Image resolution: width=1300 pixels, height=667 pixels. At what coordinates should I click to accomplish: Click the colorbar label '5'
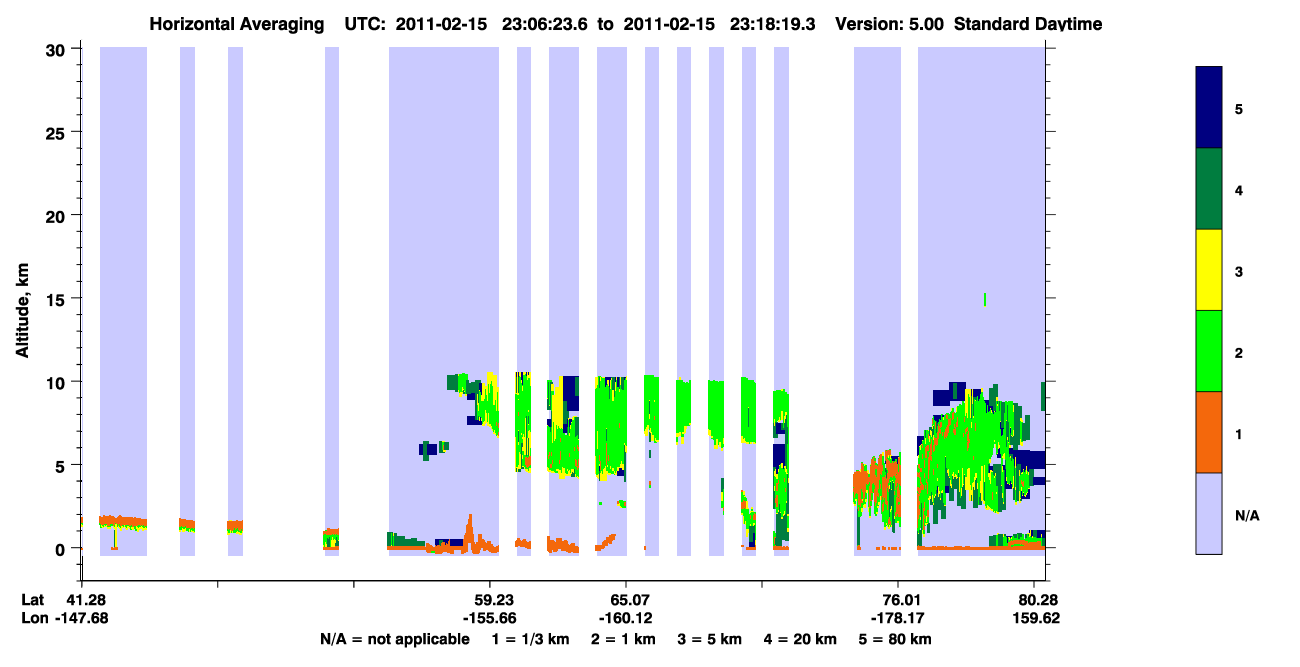coord(1239,108)
